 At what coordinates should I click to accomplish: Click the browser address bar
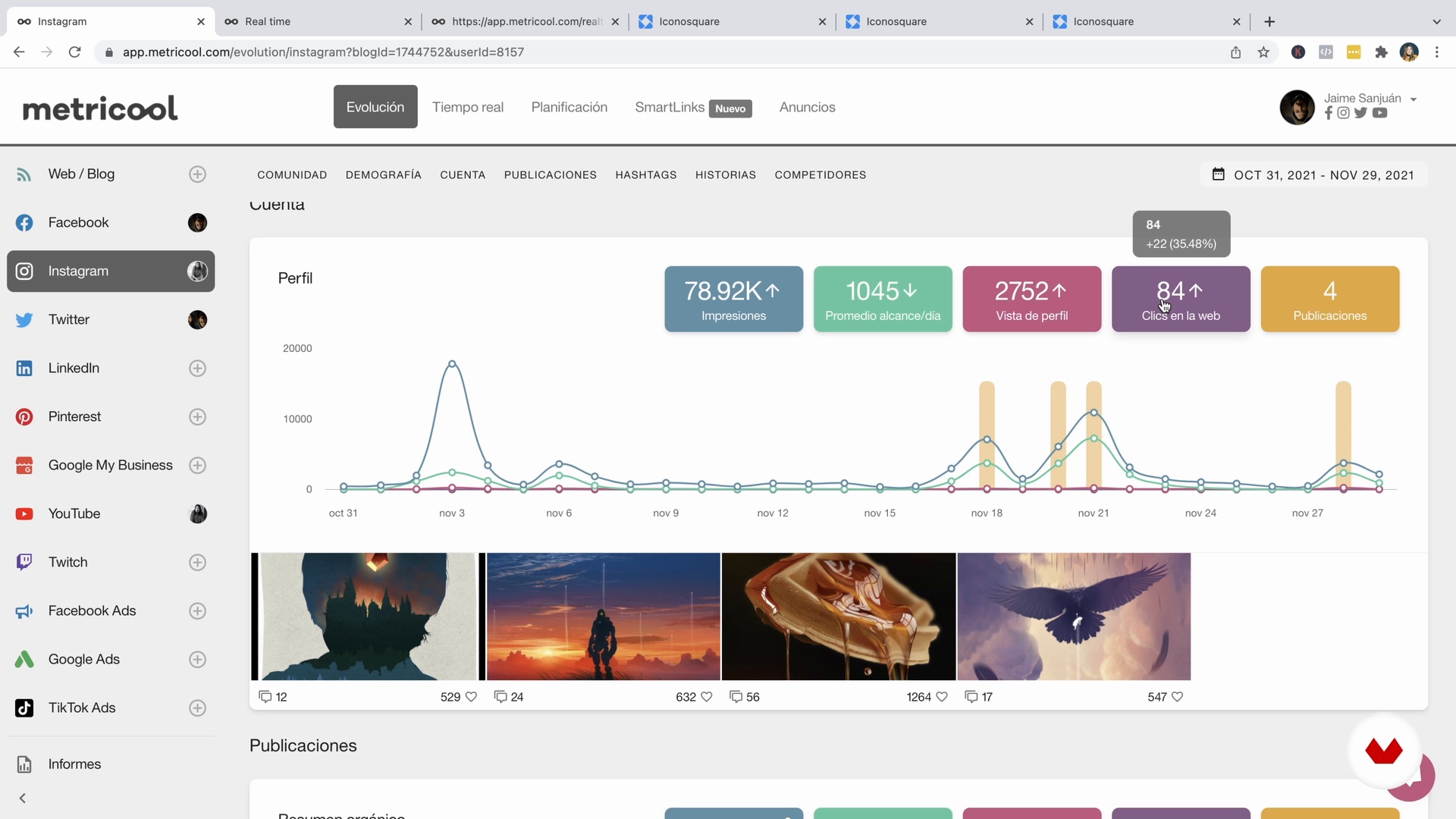click(x=660, y=52)
